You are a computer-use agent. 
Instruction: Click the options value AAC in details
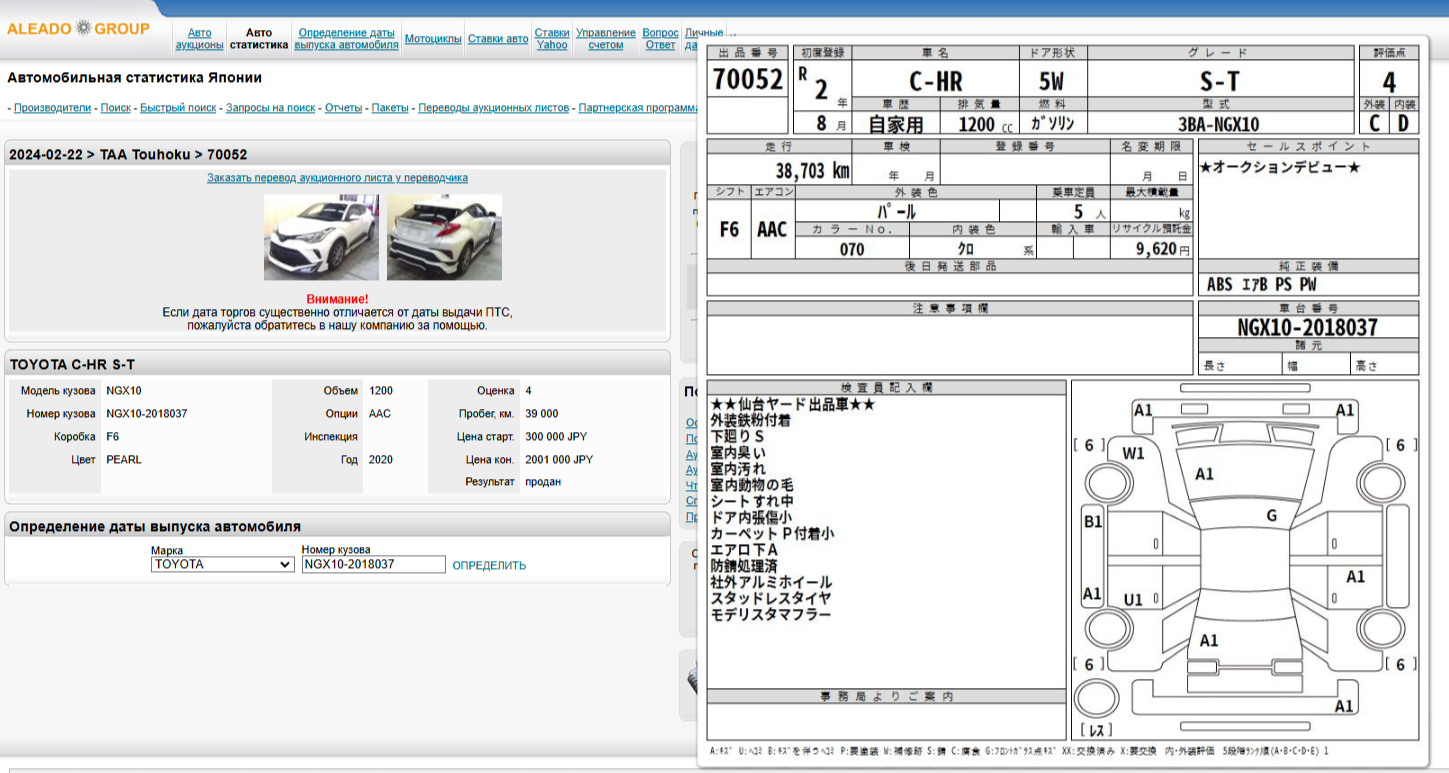tap(379, 413)
